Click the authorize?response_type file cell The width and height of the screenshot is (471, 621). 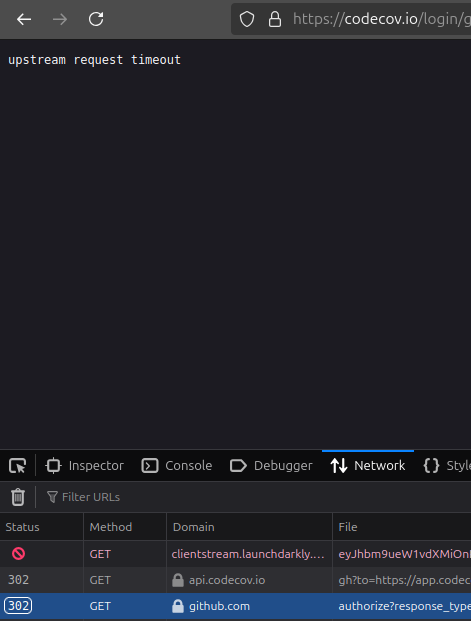tap(404, 606)
